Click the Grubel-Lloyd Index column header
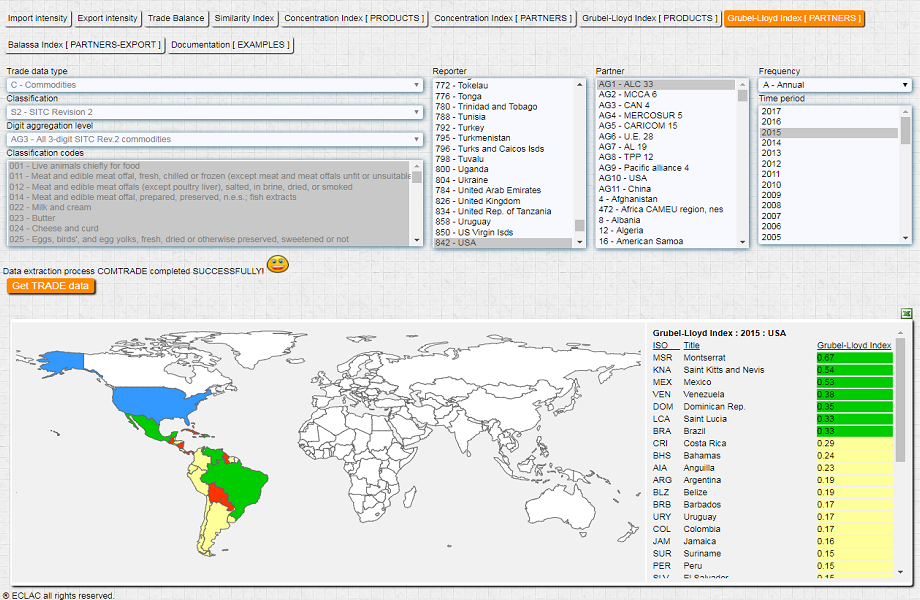Image resolution: width=920 pixels, height=600 pixels. tap(853, 345)
